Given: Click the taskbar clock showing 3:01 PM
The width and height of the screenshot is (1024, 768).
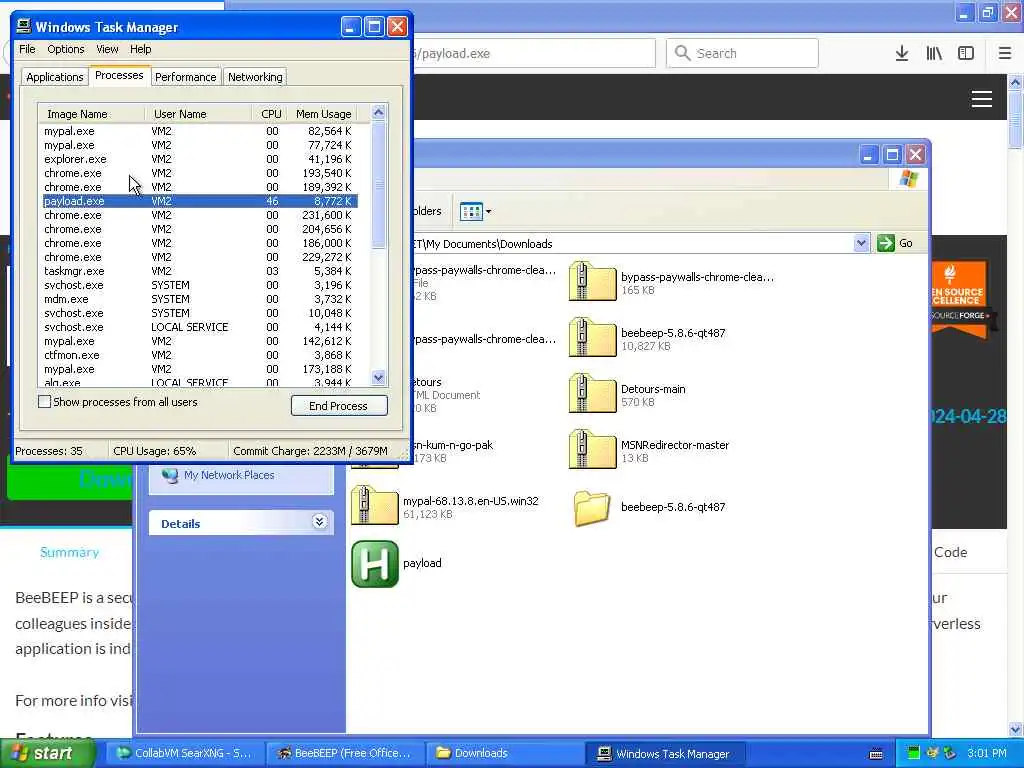Looking at the screenshot, I should pos(987,754).
